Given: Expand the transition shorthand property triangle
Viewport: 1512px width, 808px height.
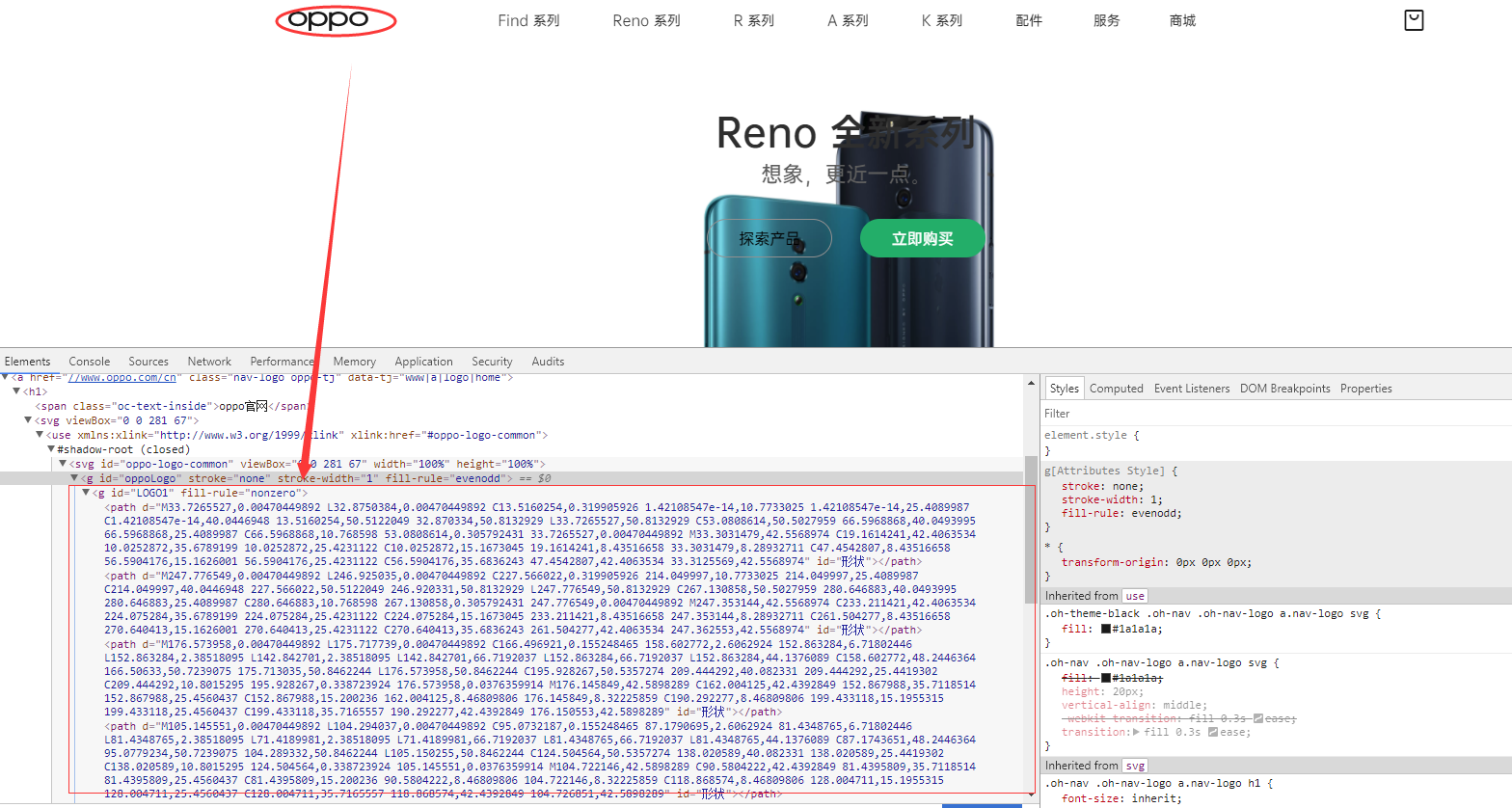Looking at the screenshot, I should click(1136, 732).
